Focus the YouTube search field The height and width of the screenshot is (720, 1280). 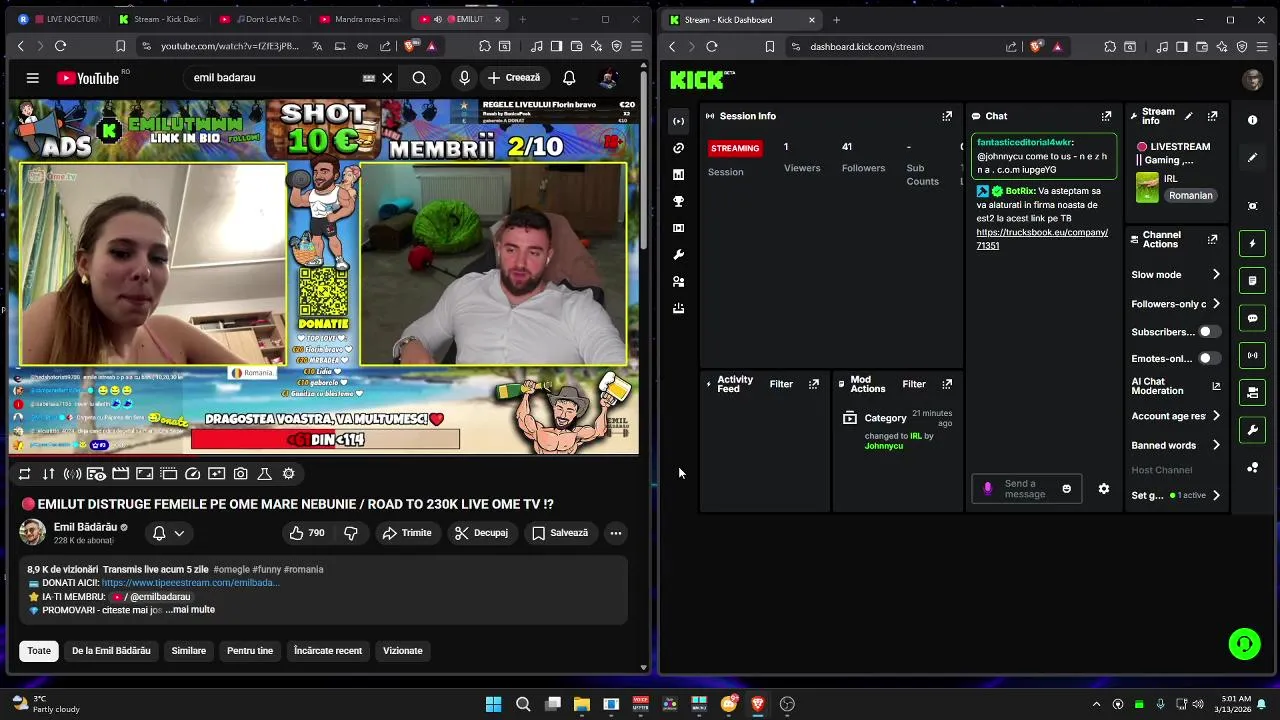pyautogui.click(x=275, y=78)
